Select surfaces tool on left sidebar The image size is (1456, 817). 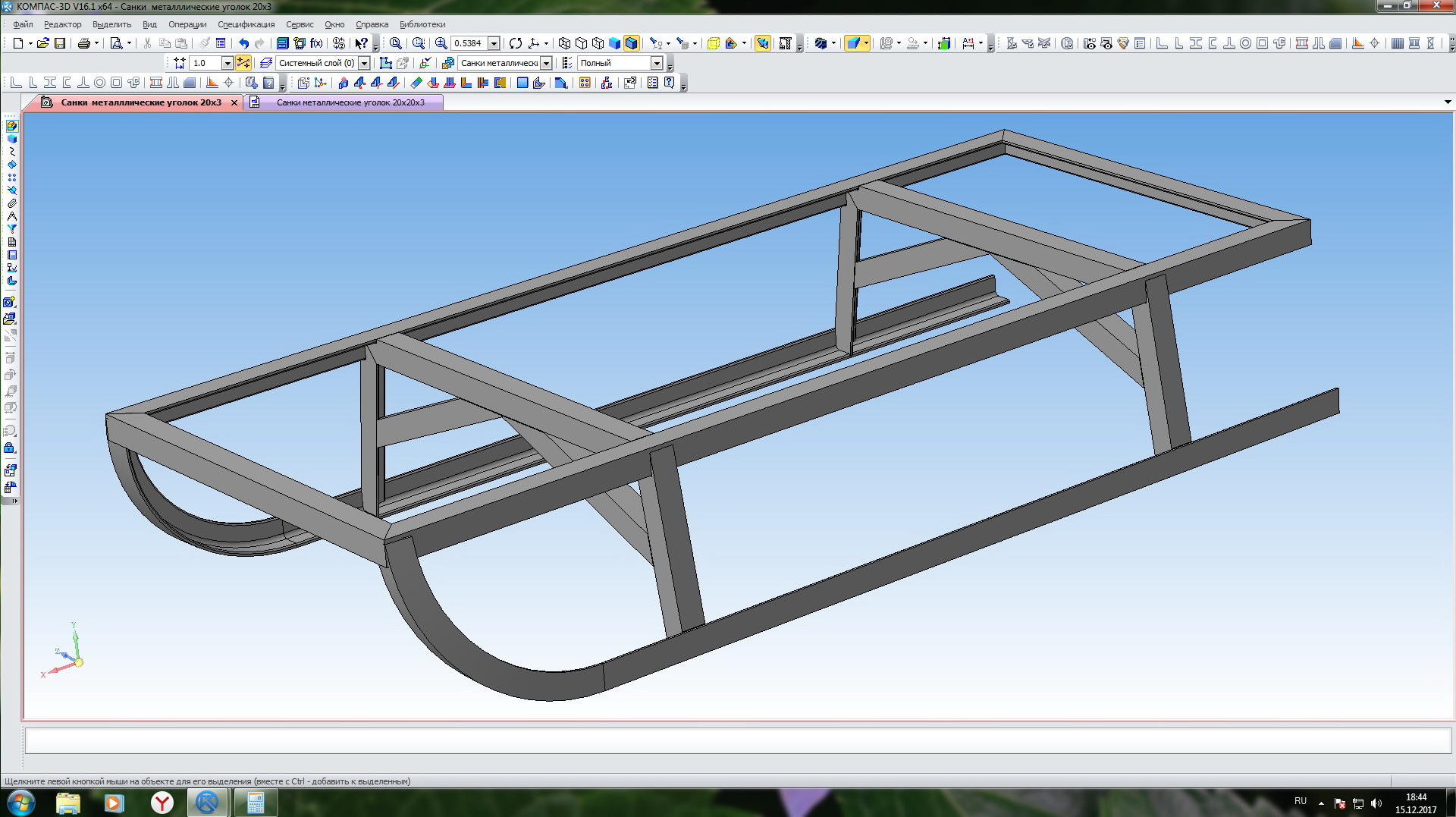pos(11,165)
